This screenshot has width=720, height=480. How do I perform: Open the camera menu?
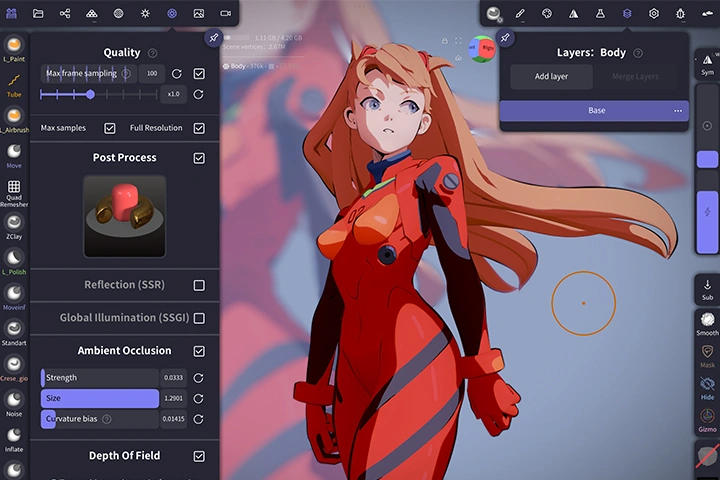tap(225, 13)
